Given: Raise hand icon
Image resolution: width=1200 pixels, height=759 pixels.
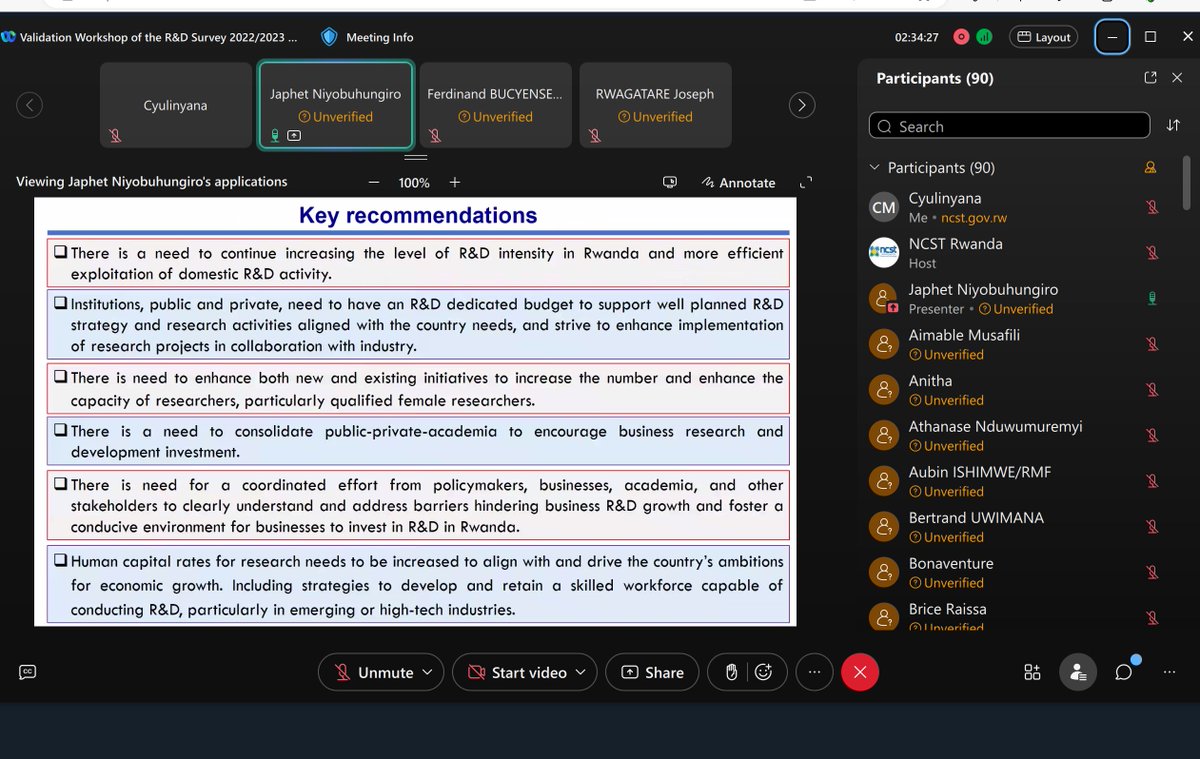Looking at the screenshot, I should click(x=732, y=672).
